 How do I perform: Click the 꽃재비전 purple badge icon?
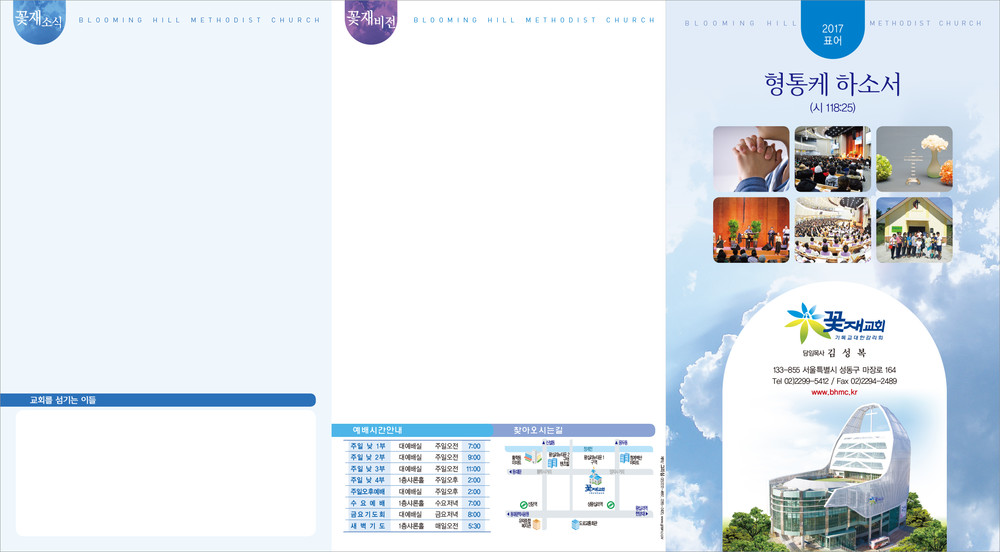370,21
